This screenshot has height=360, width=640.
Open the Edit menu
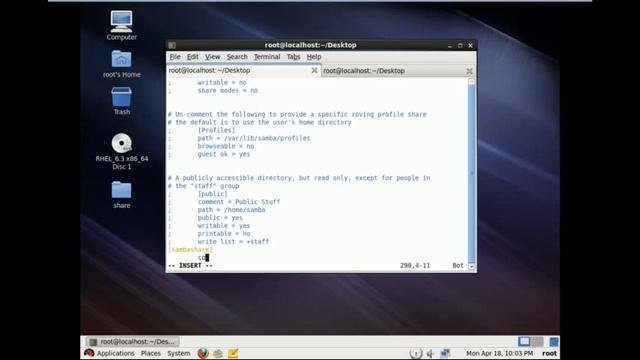(193, 57)
